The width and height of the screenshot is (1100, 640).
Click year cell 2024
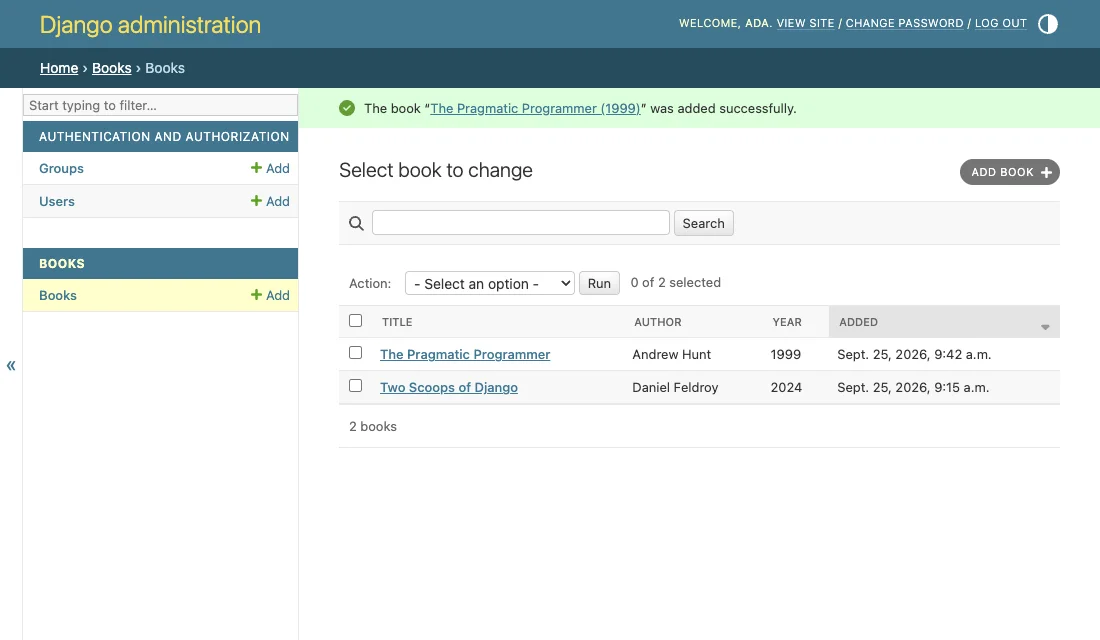[x=786, y=387]
